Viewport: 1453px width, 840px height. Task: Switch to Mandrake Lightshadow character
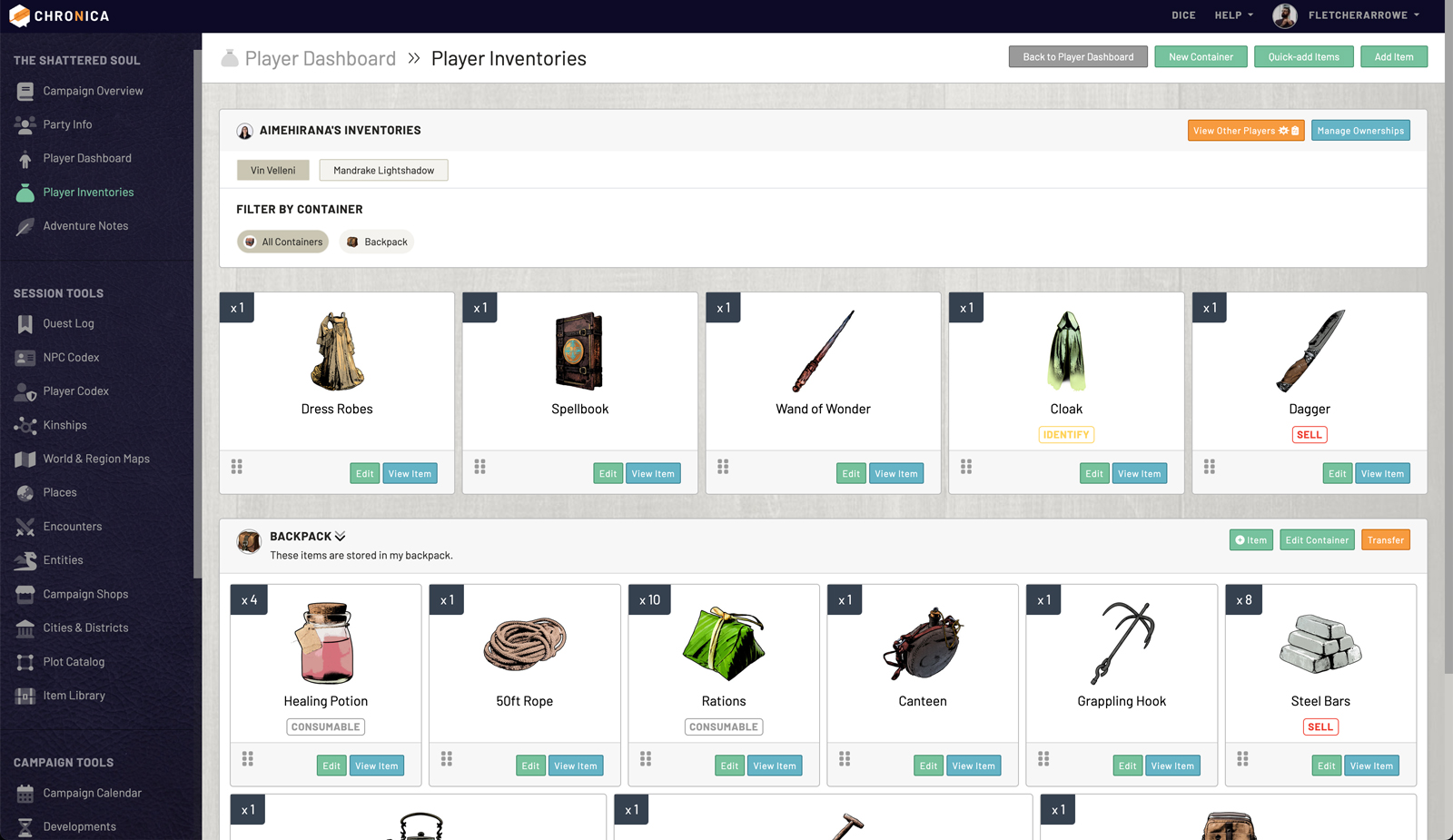click(x=383, y=171)
